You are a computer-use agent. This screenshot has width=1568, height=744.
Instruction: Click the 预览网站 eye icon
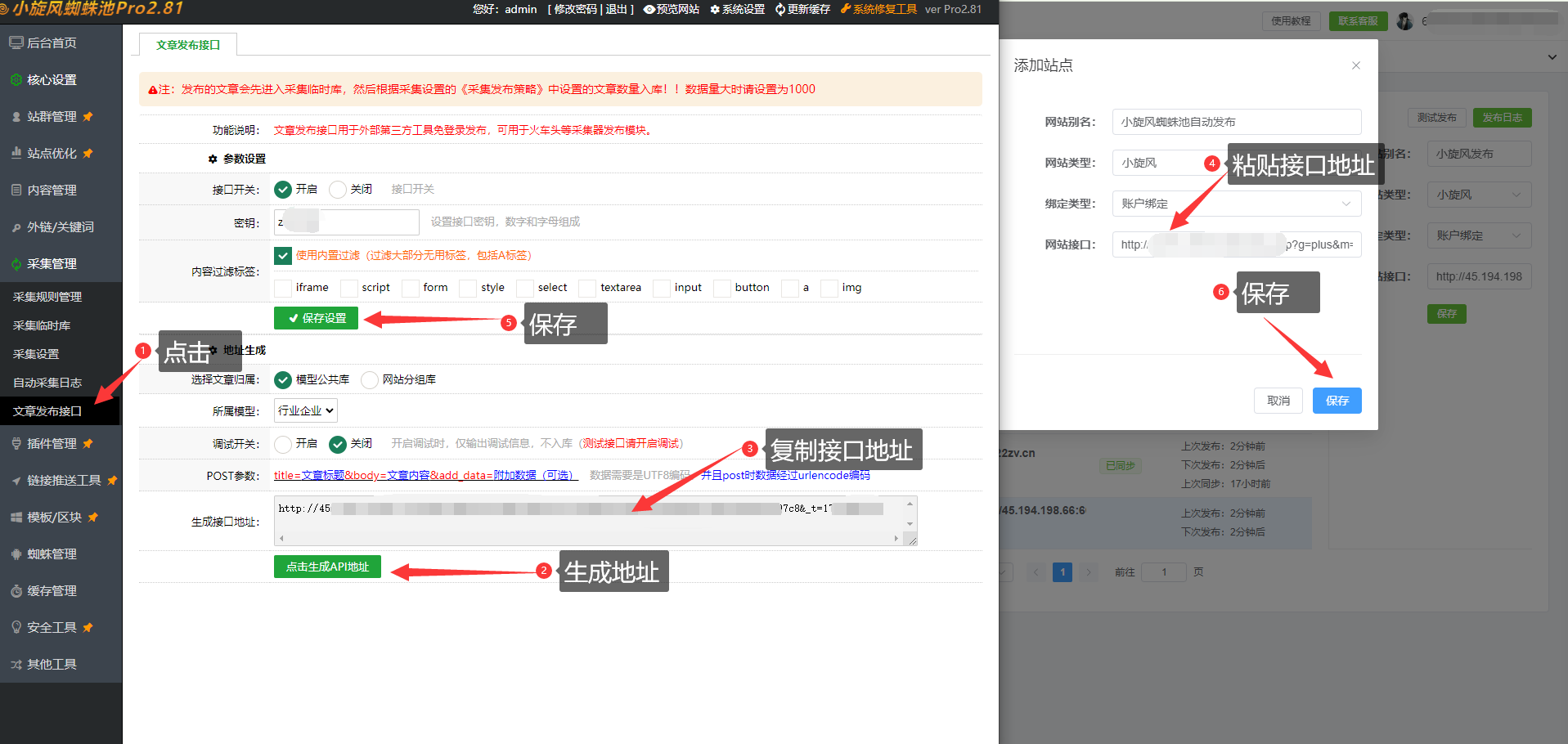pos(649,9)
